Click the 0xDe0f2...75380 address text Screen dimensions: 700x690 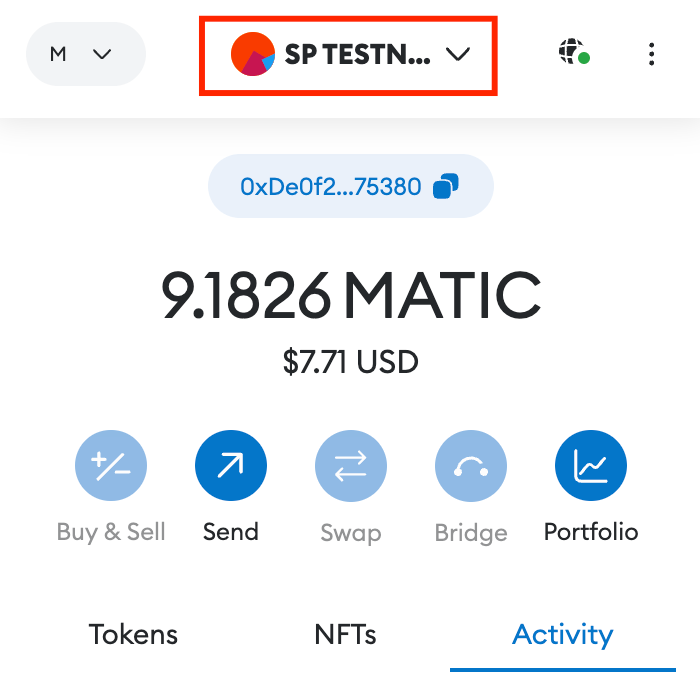tap(330, 186)
